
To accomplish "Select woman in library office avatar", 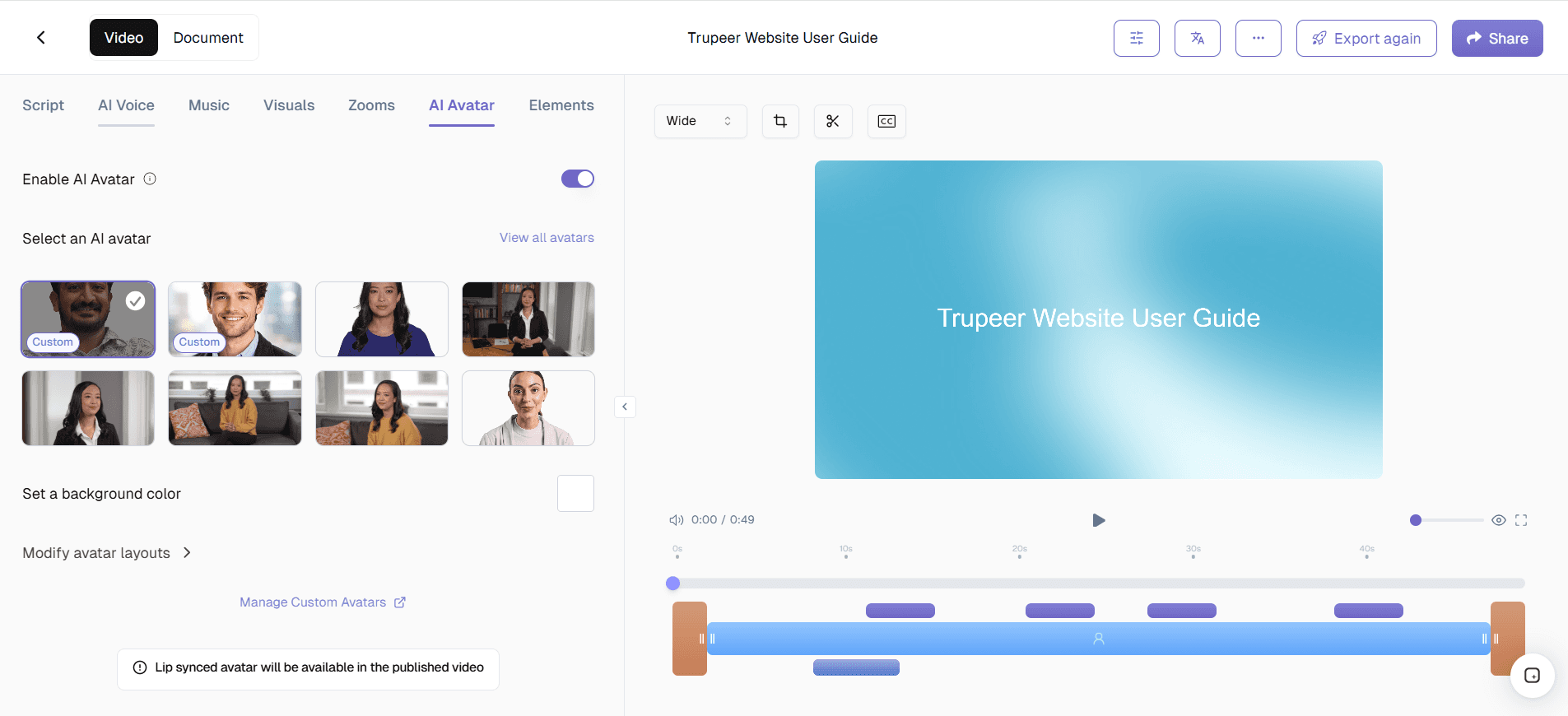I will (x=528, y=319).
